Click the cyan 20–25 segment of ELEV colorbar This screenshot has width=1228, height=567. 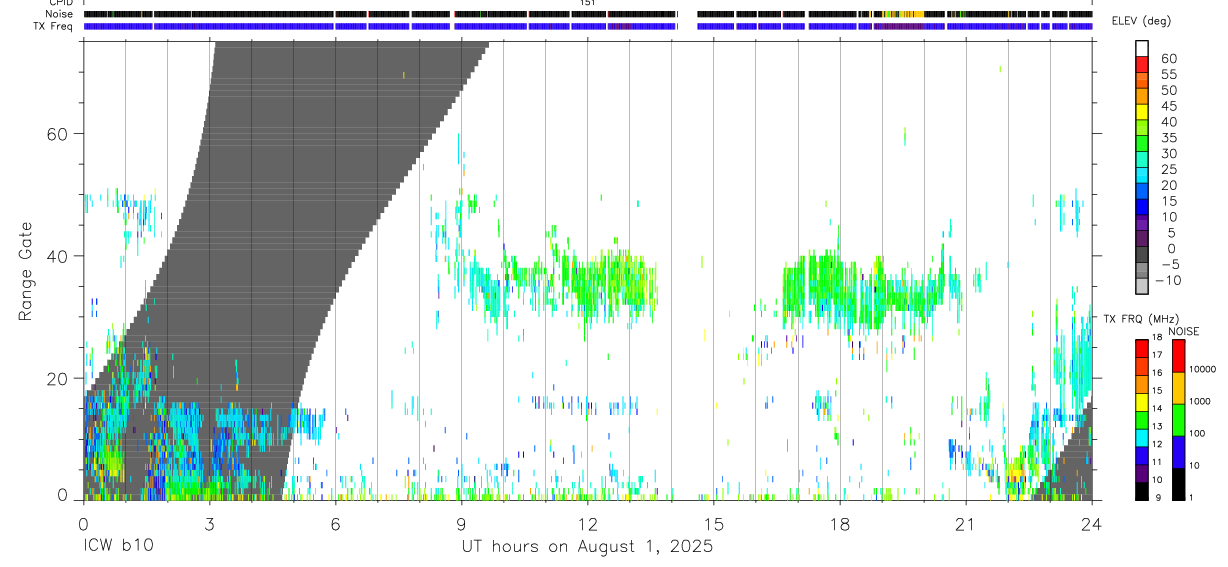point(1142,177)
